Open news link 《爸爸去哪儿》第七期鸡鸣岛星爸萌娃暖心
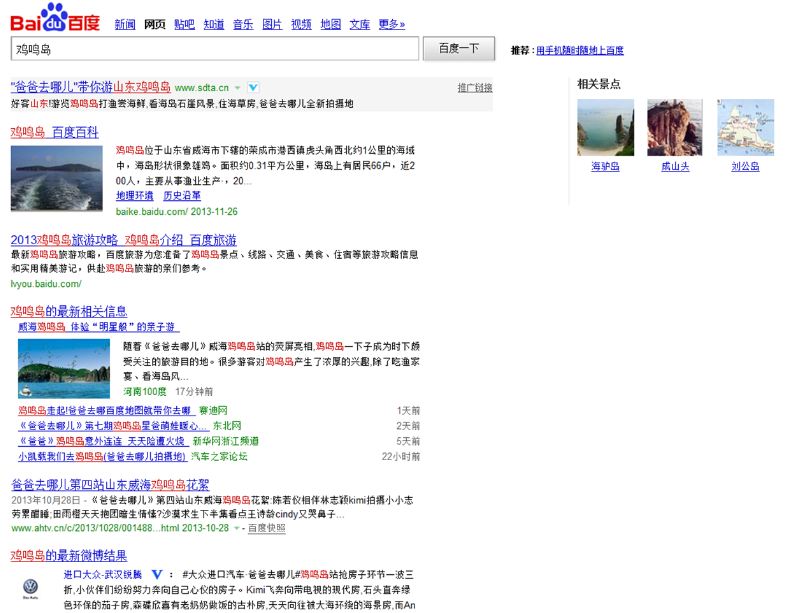The image size is (794, 613). 113,426
